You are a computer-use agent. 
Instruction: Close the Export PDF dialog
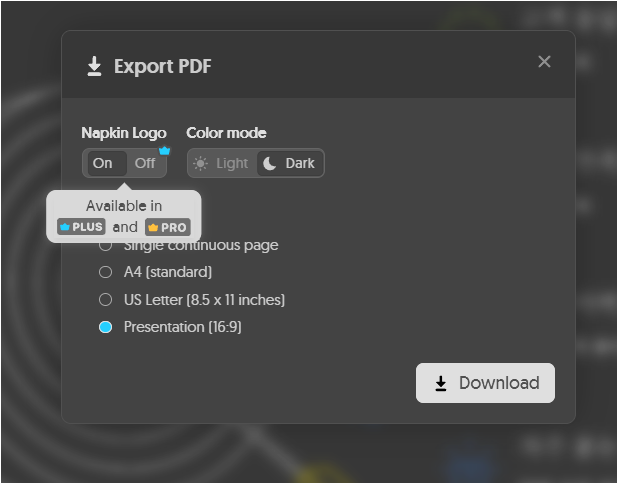coord(544,62)
